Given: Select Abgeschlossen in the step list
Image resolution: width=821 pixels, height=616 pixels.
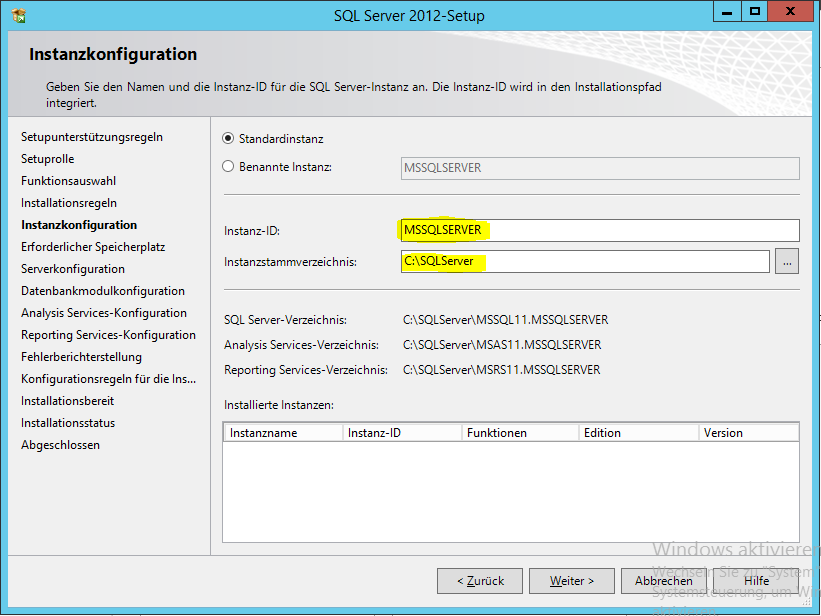Looking at the screenshot, I should click(x=60, y=445).
